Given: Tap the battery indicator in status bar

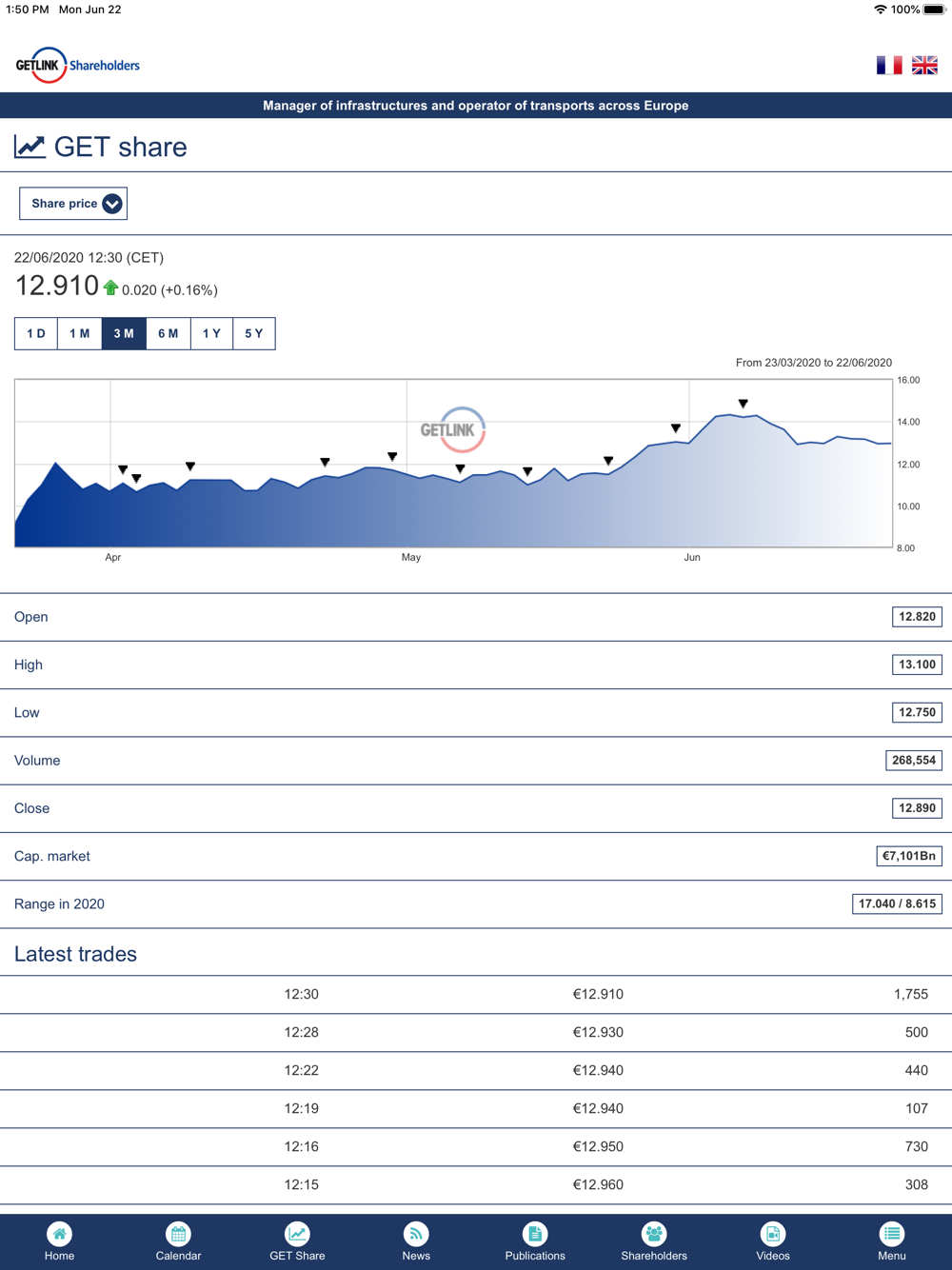Looking at the screenshot, I should pos(934,10).
